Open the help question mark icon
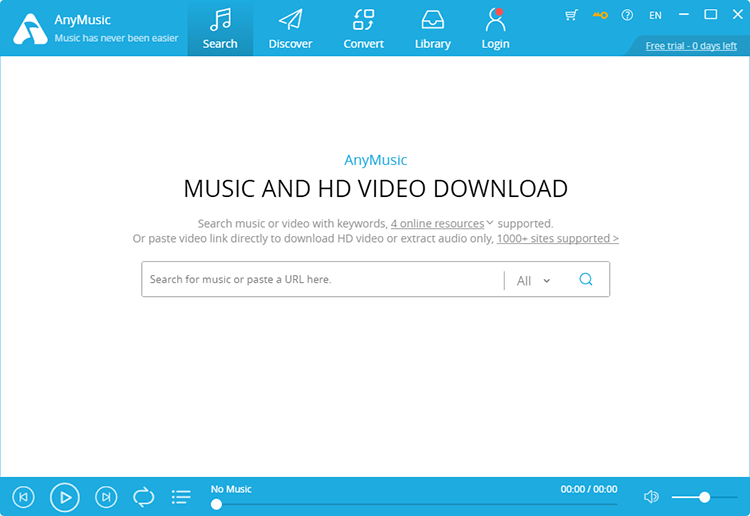Viewport: 750px width, 516px height. point(627,15)
